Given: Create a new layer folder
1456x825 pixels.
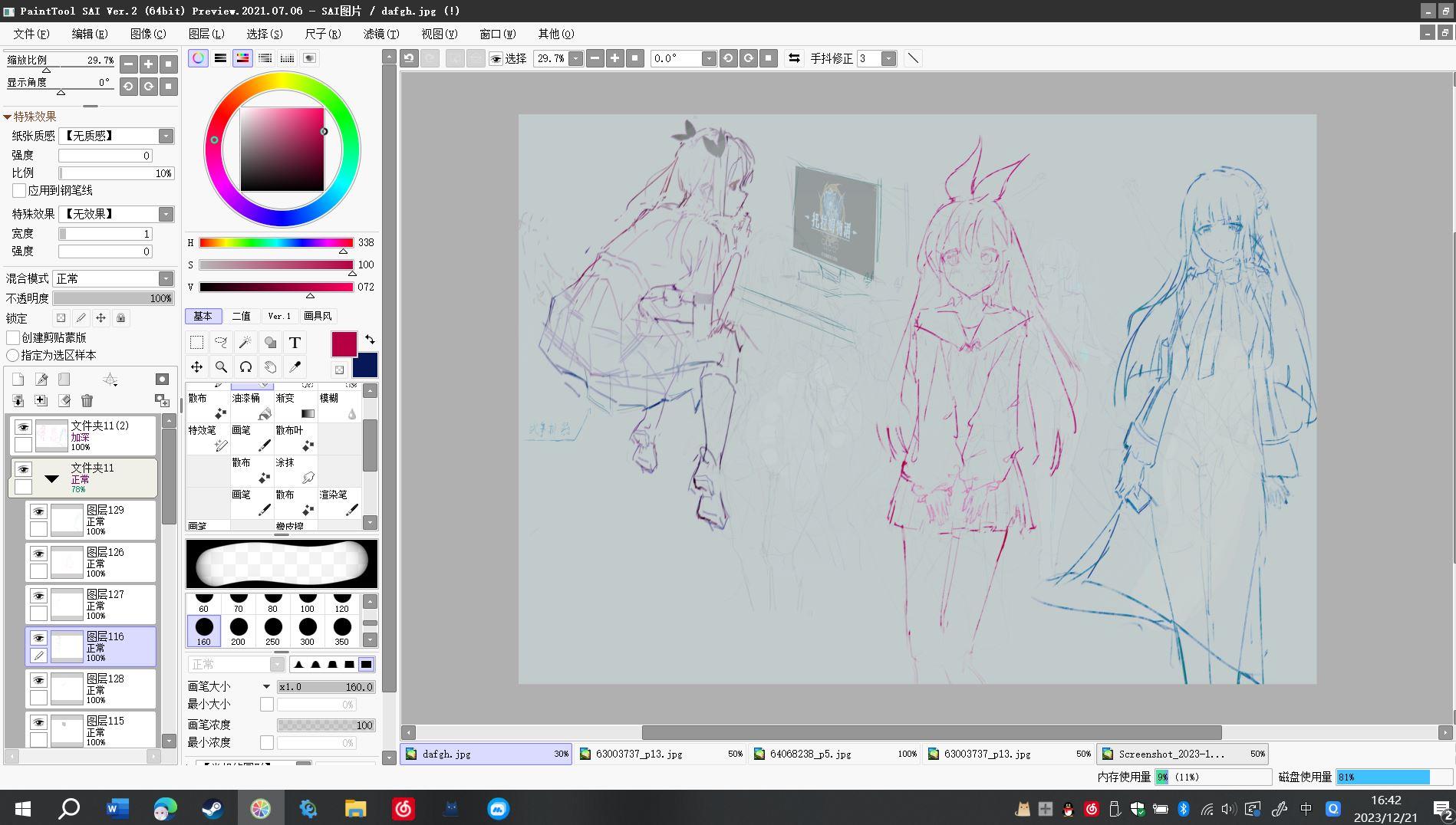Looking at the screenshot, I should (64, 380).
